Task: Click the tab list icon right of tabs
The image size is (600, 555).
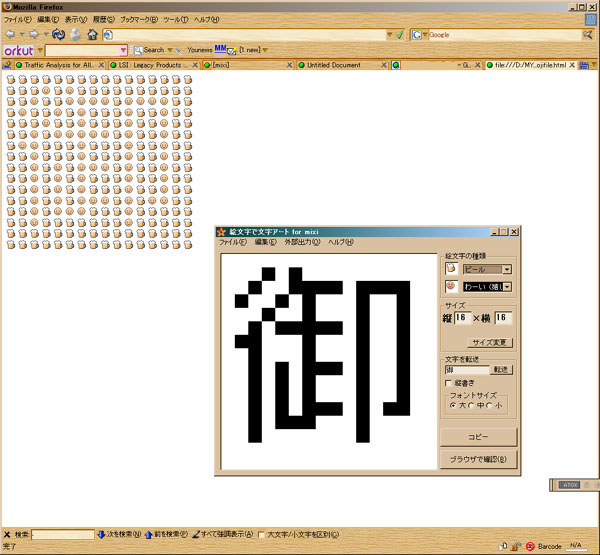Action: 584,65
